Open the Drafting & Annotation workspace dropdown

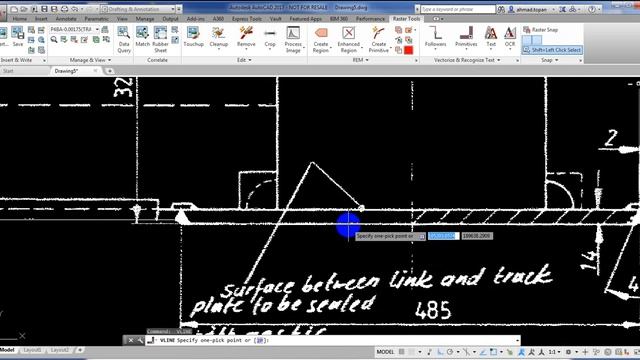click(x=138, y=9)
